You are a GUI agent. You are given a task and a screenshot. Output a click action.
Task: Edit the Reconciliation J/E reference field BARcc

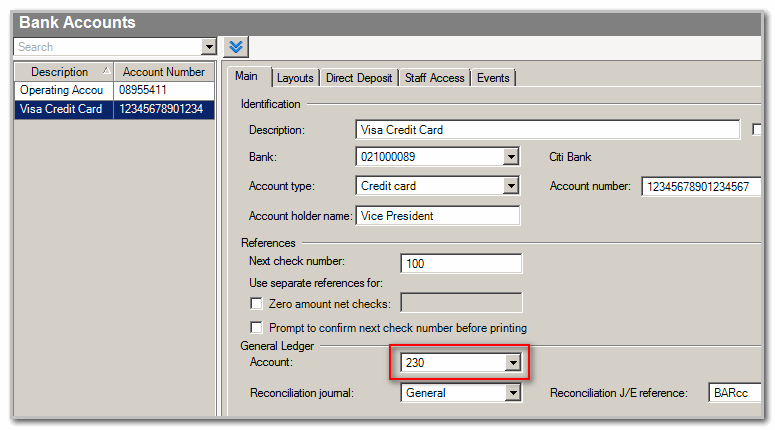[x=735, y=393]
